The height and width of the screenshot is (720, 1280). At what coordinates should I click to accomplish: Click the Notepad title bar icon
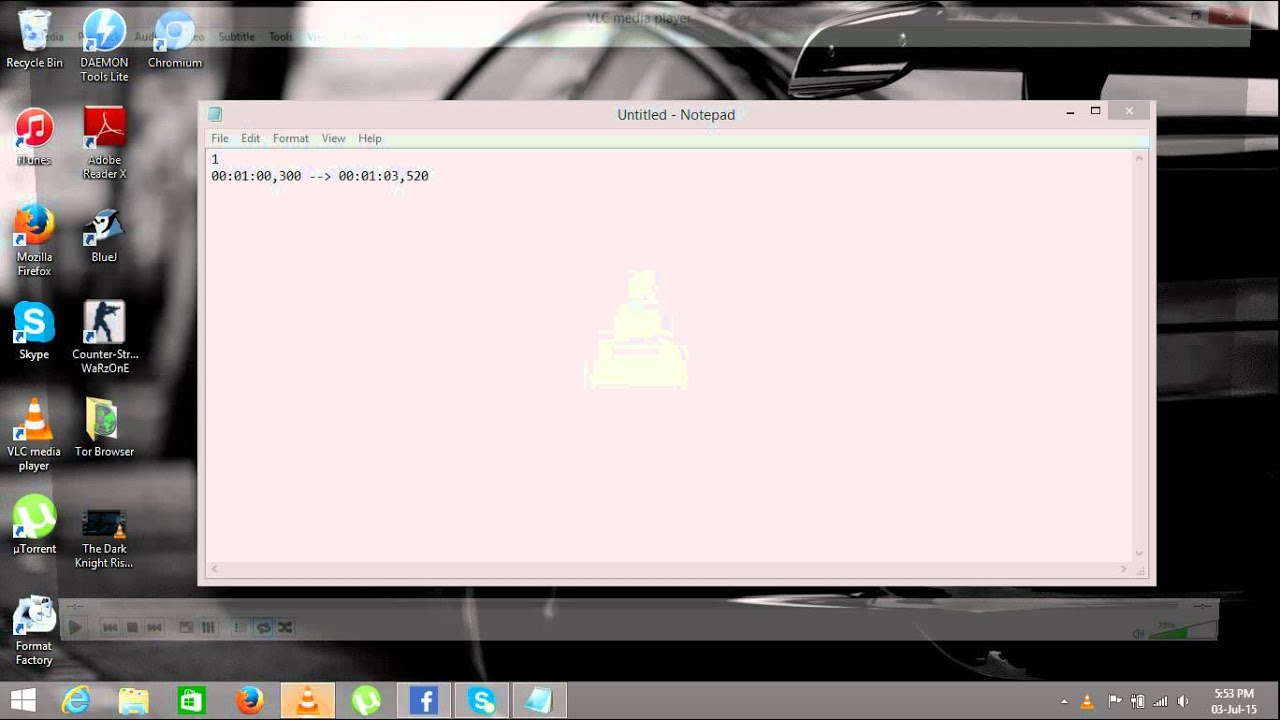pos(215,115)
